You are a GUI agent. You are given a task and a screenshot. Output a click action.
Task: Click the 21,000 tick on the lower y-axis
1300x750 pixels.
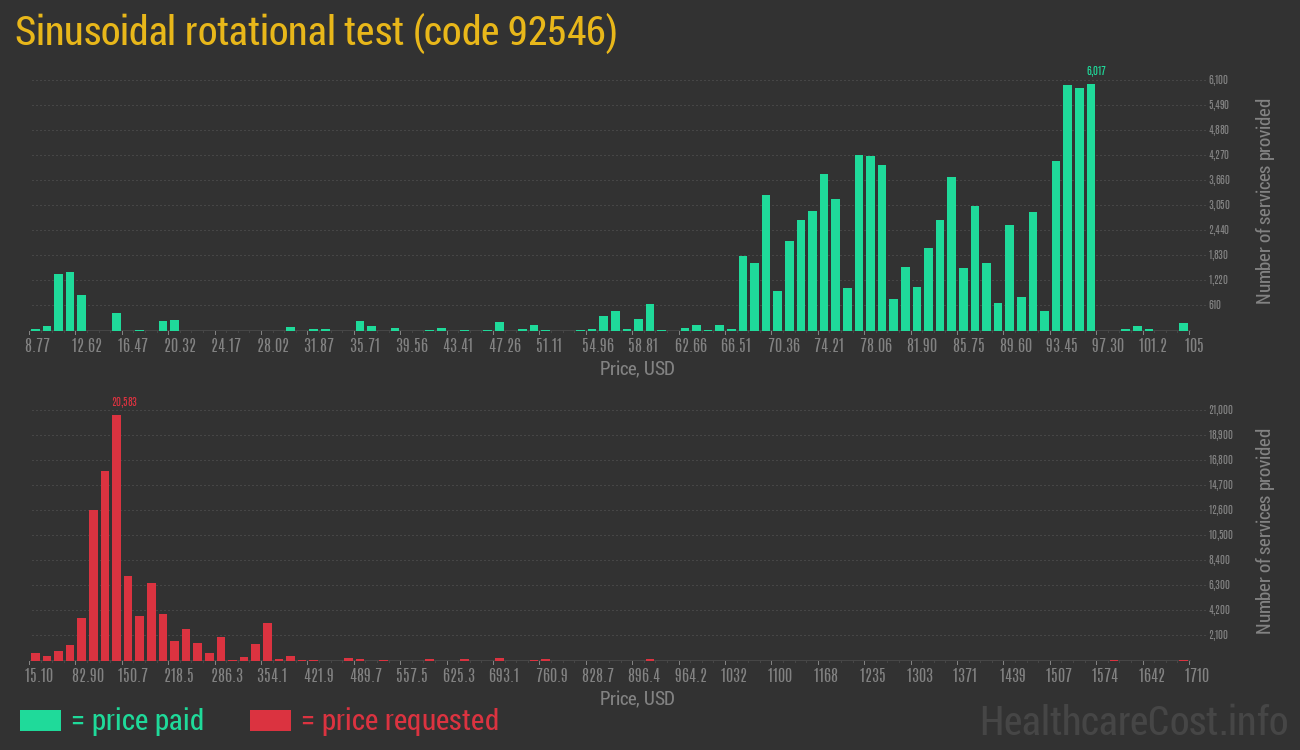(1220, 410)
